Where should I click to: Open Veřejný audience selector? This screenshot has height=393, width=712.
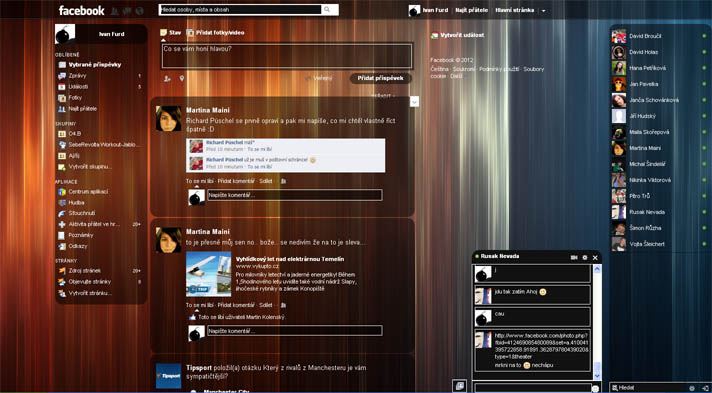[x=319, y=79]
